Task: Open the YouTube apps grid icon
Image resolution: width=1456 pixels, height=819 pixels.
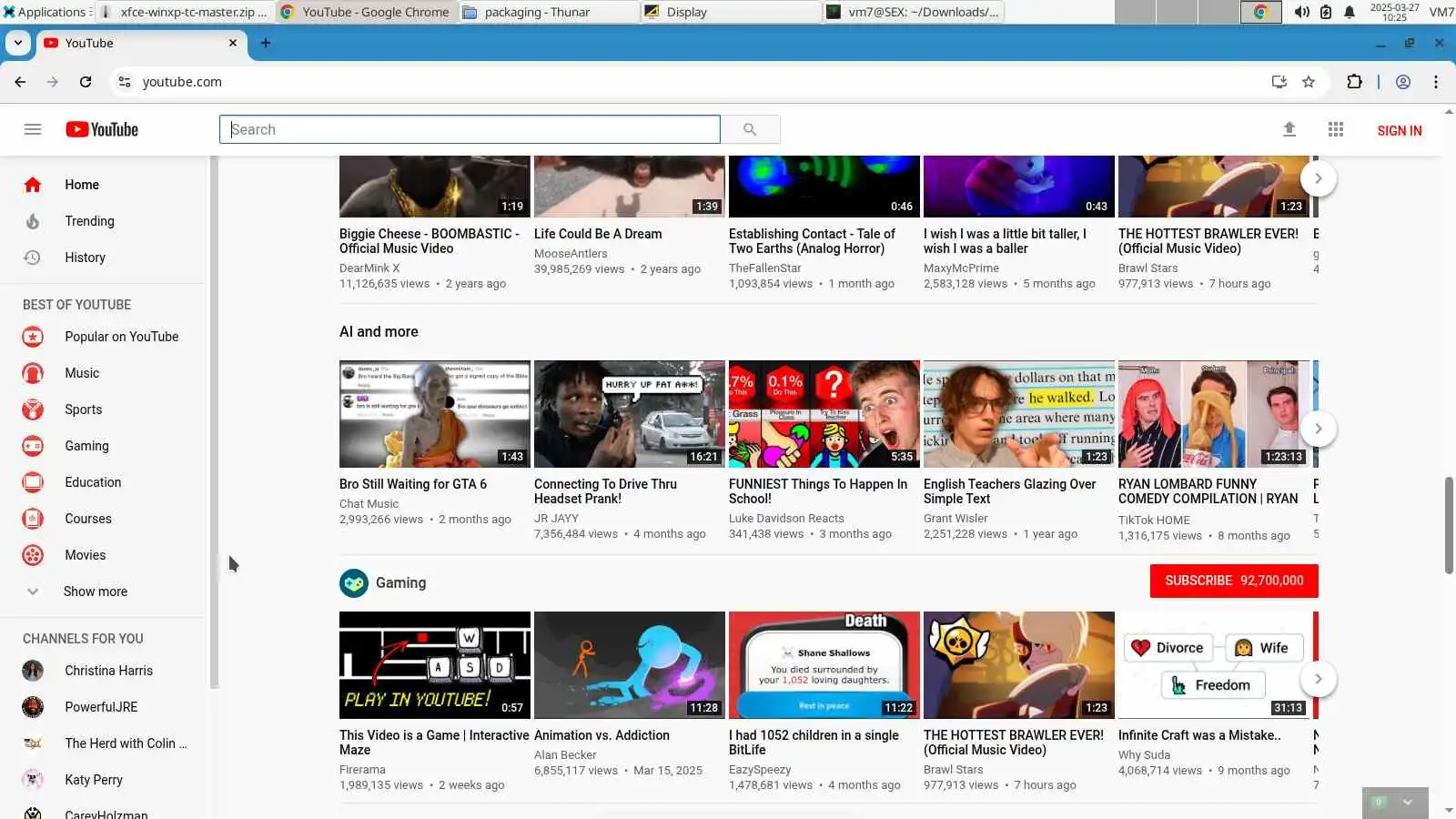Action: (1336, 129)
